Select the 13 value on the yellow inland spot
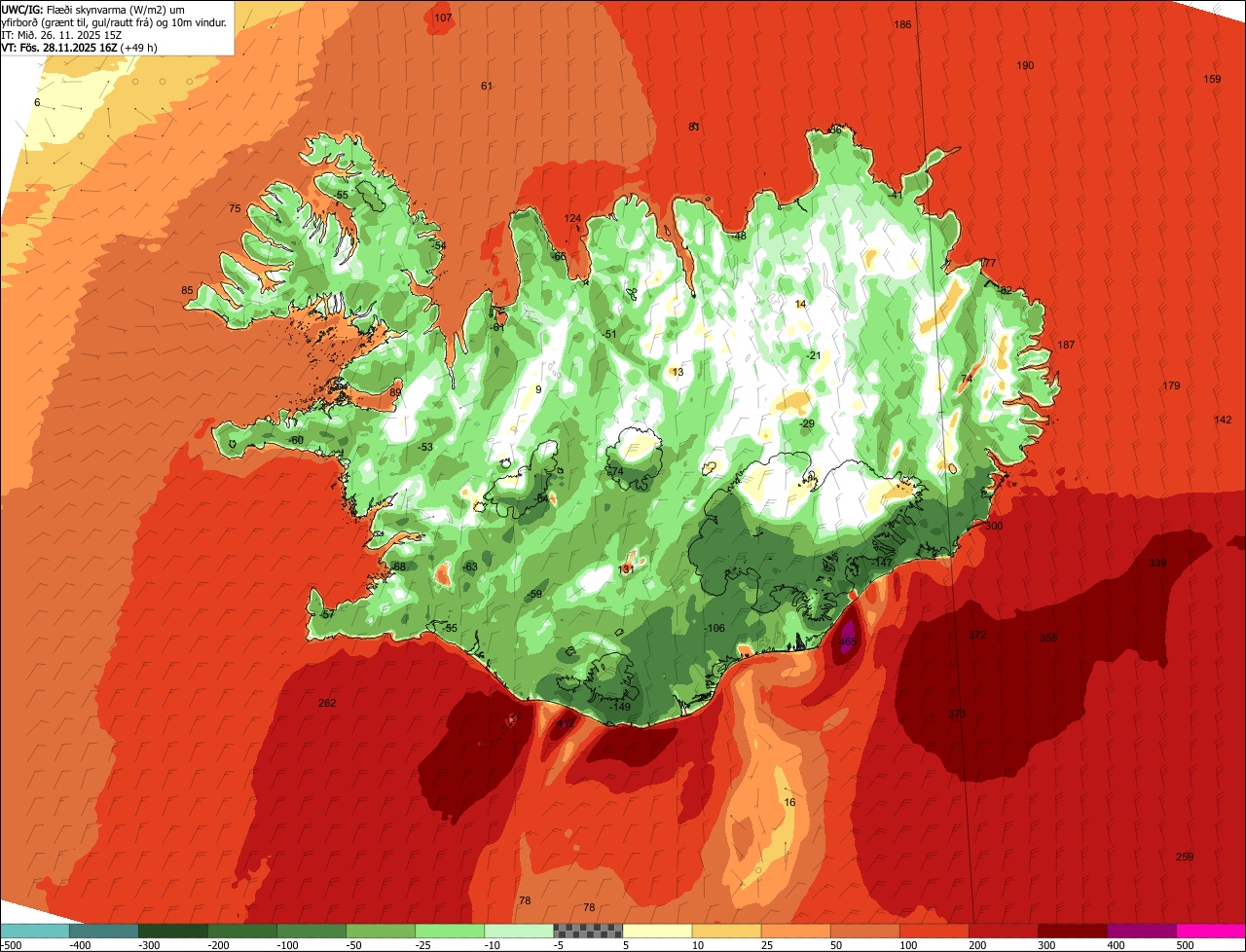The height and width of the screenshot is (952, 1246). click(x=678, y=372)
